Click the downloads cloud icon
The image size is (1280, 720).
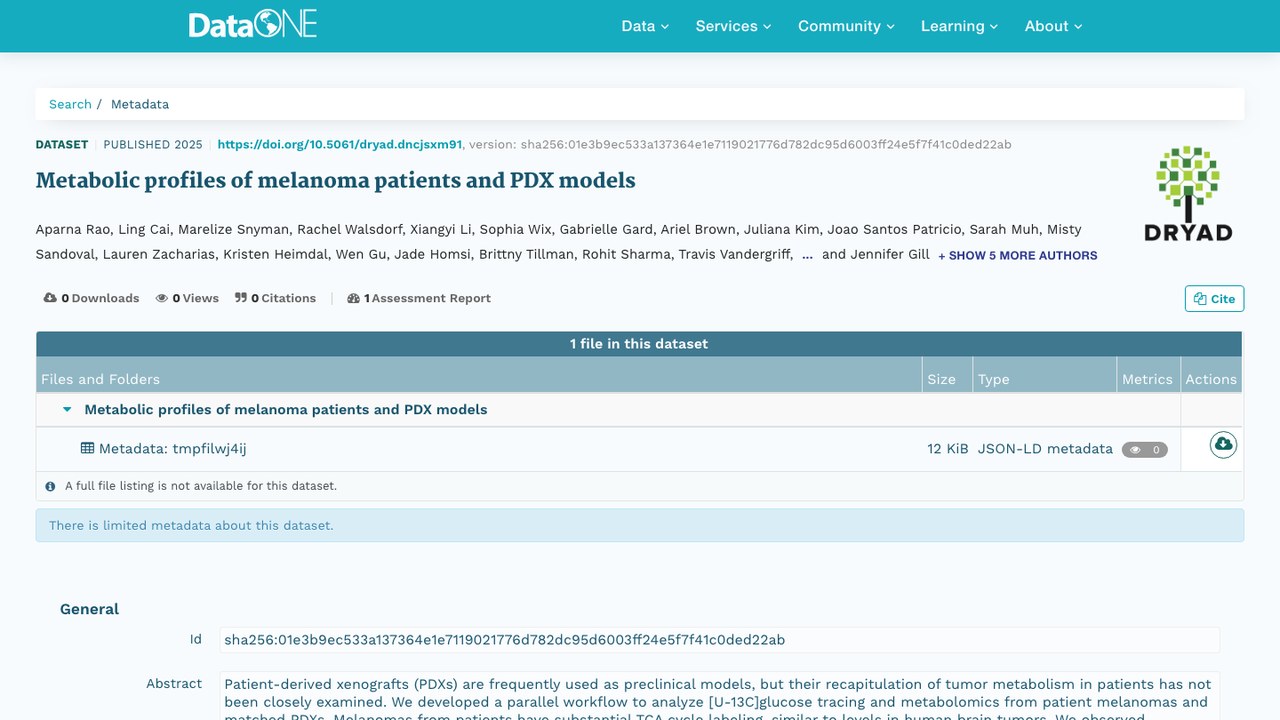(50, 298)
